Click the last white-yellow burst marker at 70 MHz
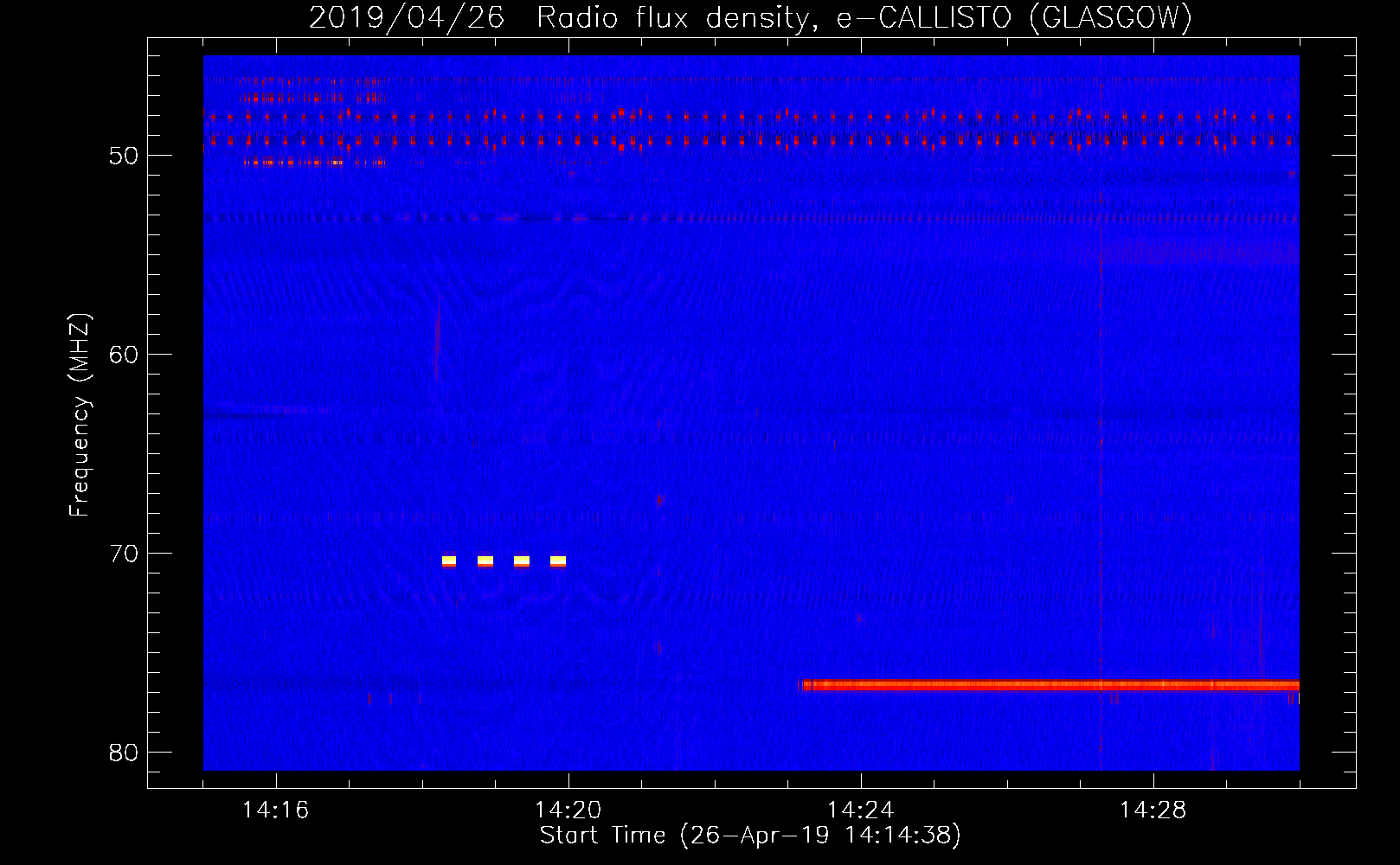 click(558, 561)
